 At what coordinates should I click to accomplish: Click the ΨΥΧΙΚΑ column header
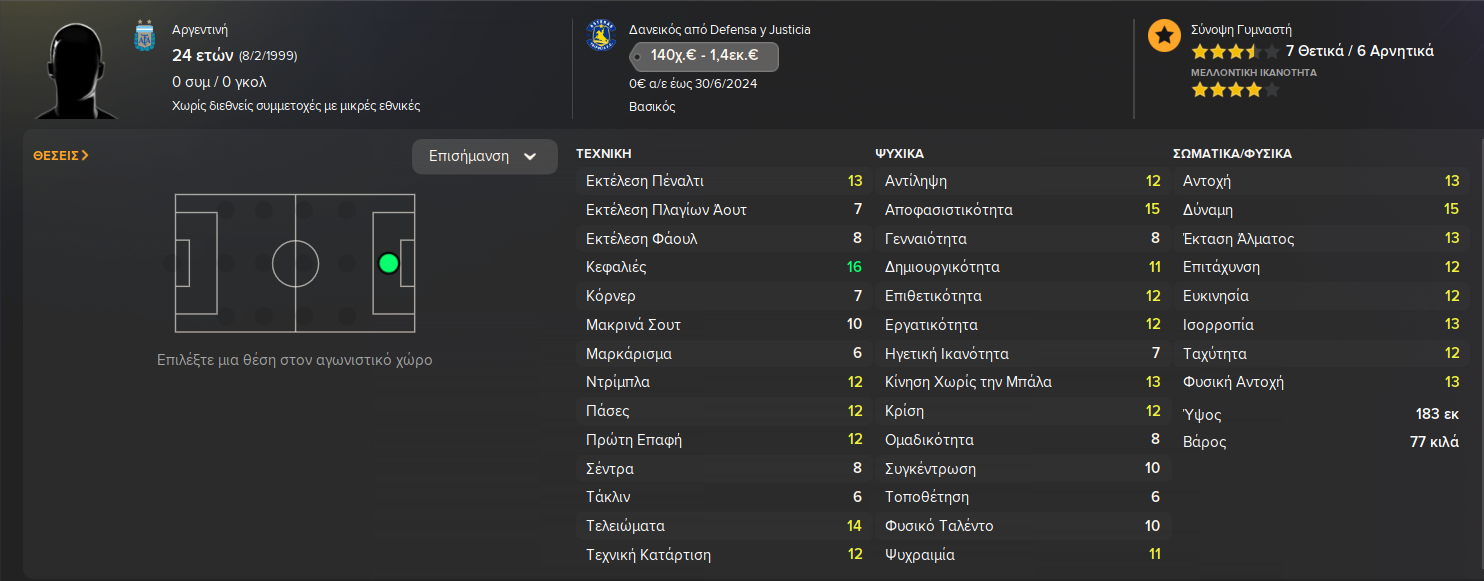899,154
